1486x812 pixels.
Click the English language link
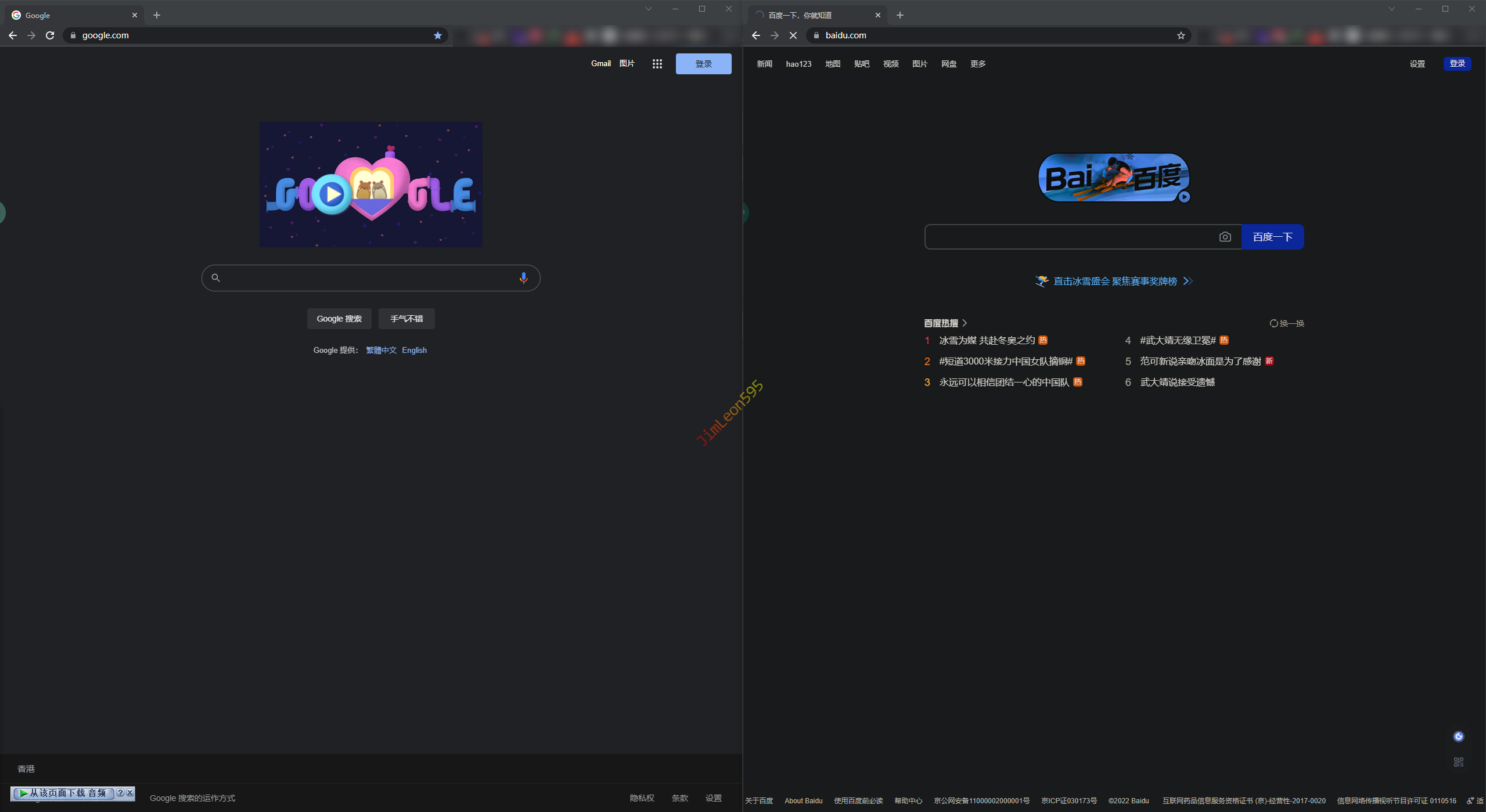(414, 350)
